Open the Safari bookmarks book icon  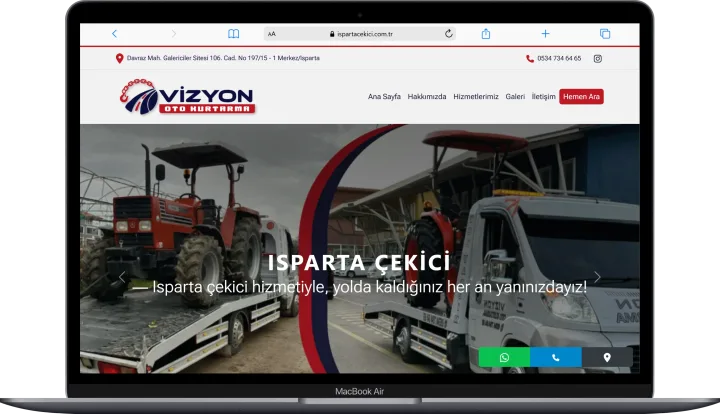[x=233, y=34]
